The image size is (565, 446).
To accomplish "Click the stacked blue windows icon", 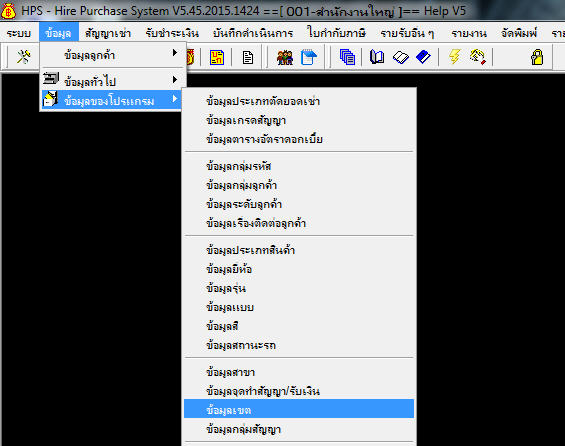I will coord(347,57).
